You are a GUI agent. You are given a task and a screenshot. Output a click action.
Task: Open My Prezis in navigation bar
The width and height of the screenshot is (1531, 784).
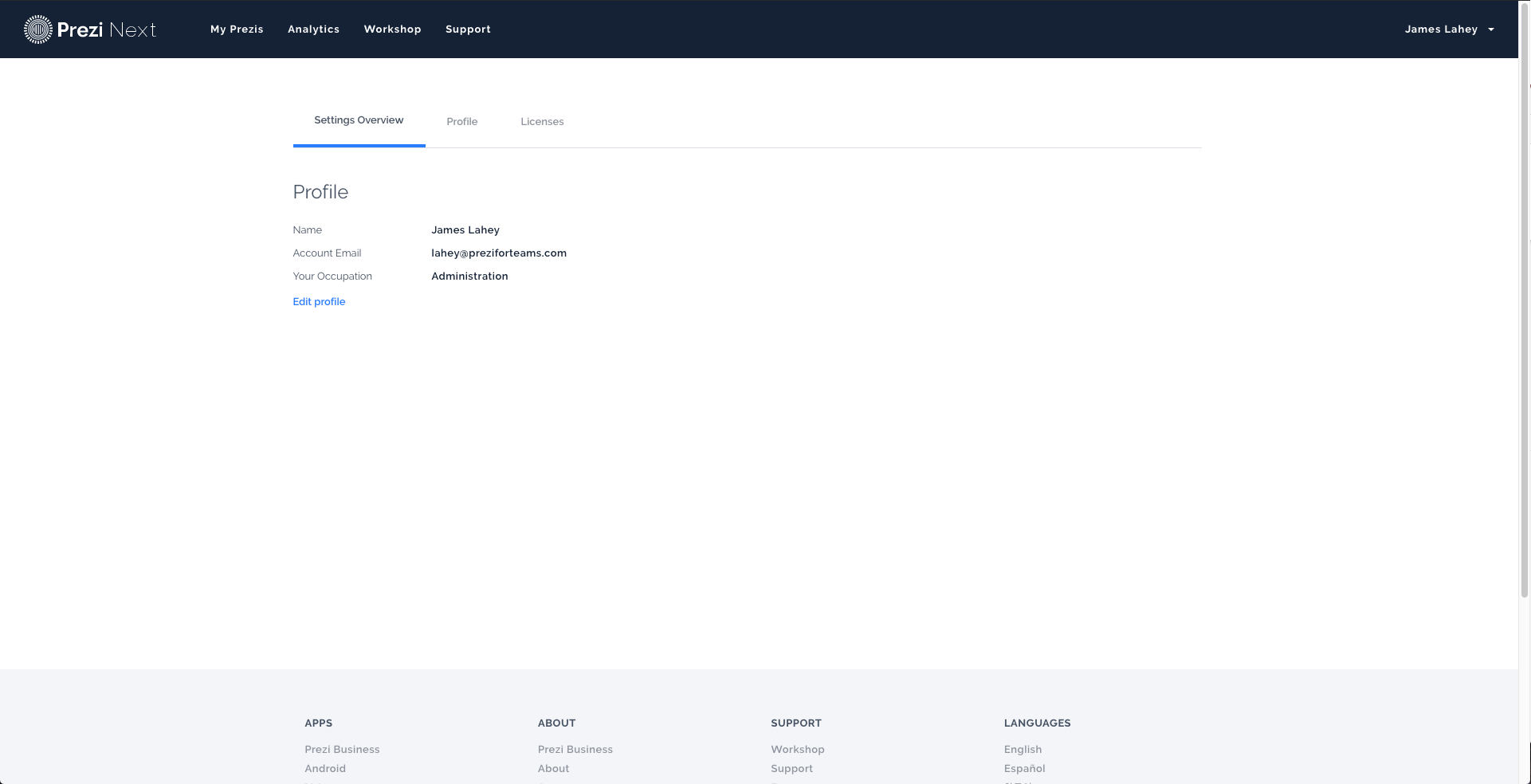[x=237, y=29]
